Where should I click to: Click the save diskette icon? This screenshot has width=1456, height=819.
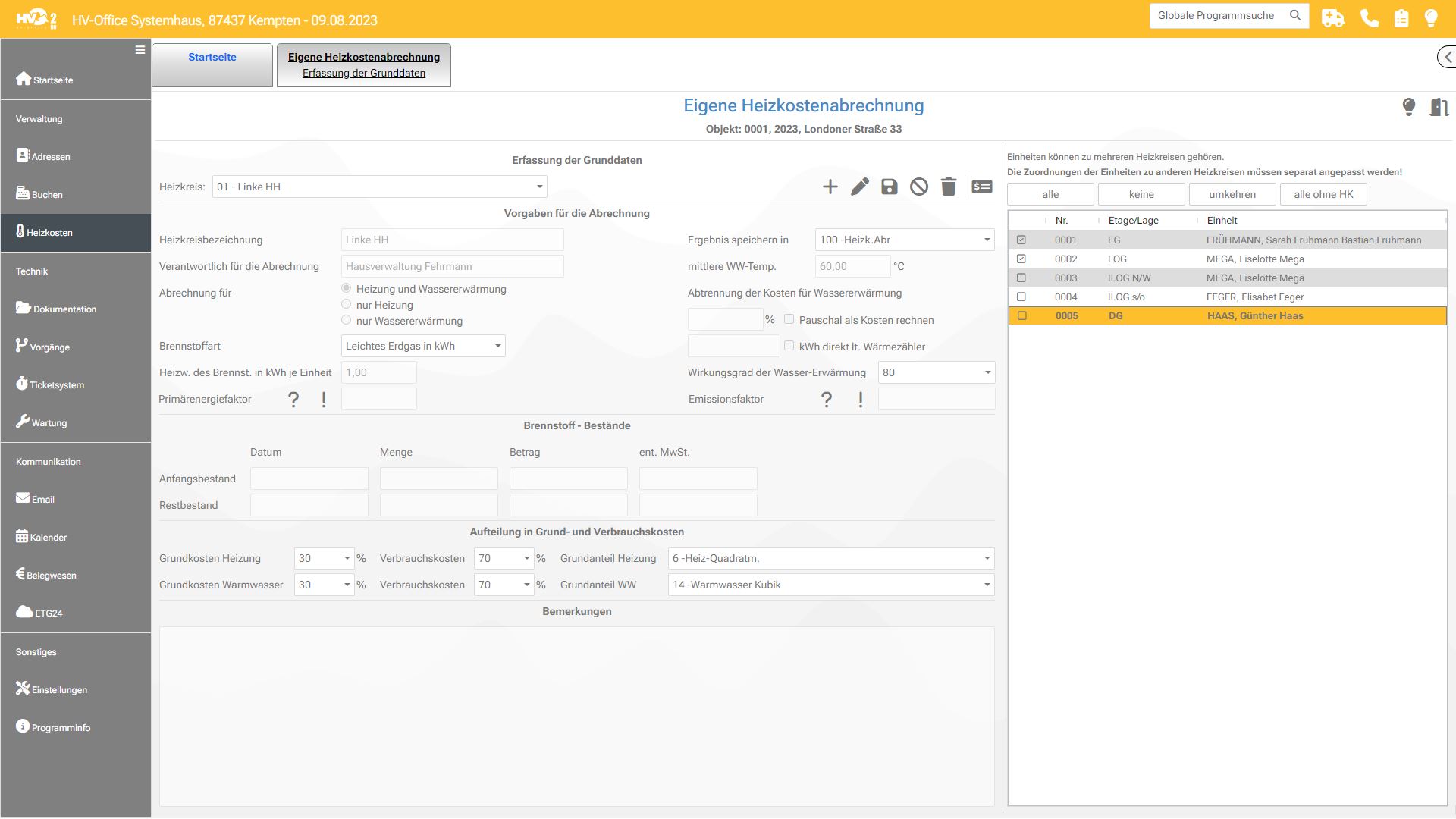890,187
